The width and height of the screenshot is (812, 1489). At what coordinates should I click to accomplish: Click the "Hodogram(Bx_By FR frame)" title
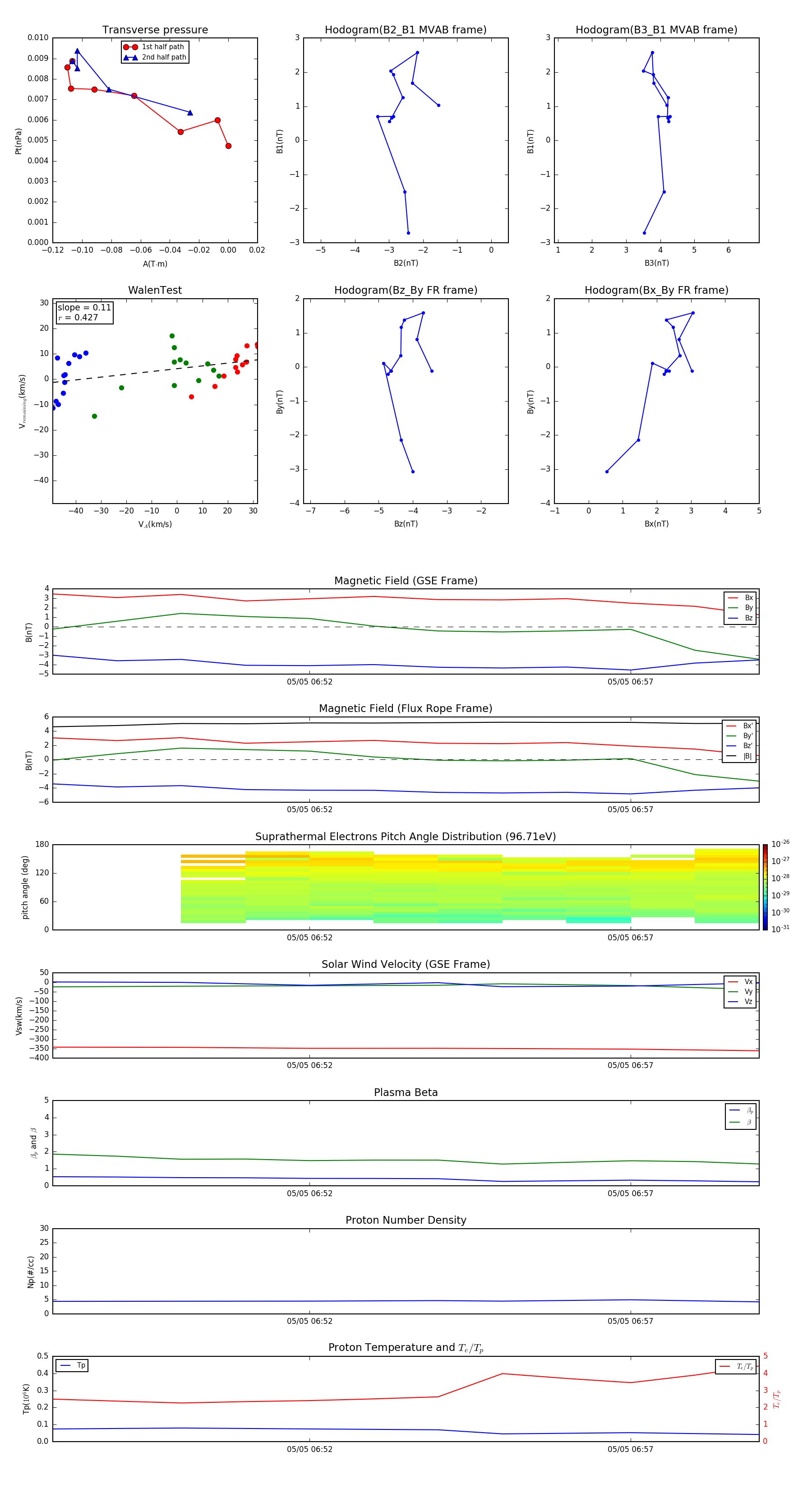(656, 290)
